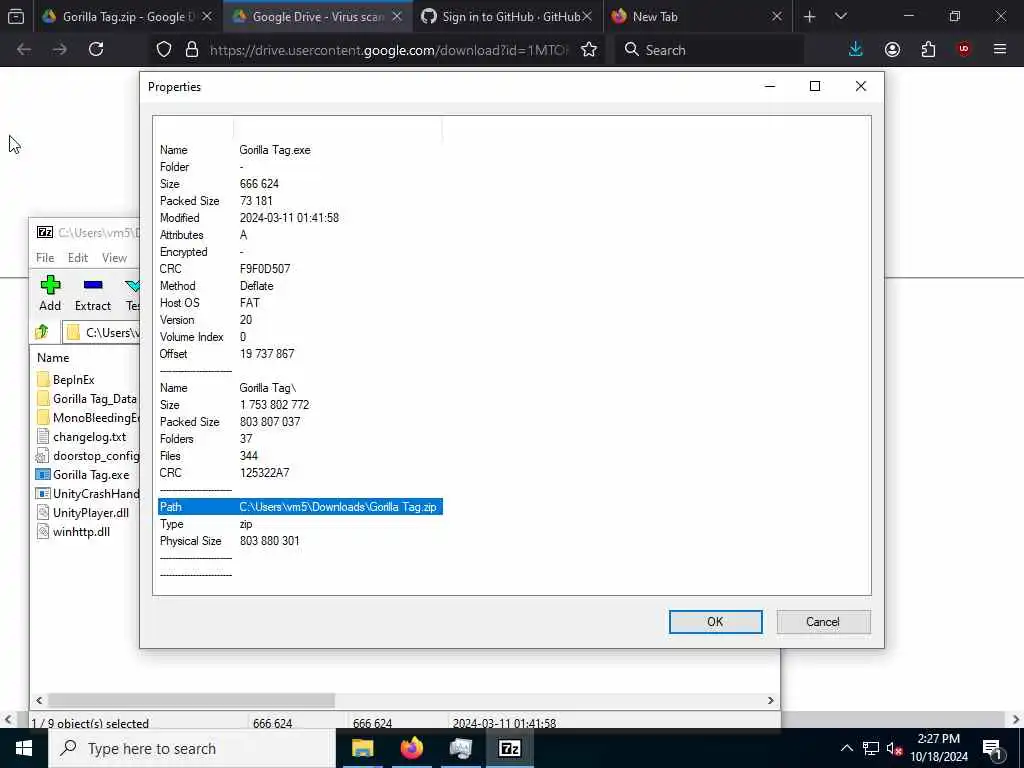The width and height of the screenshot is (1024, 768).
Task: Select changelog.txt in the file list
Action: click(82, 436)
